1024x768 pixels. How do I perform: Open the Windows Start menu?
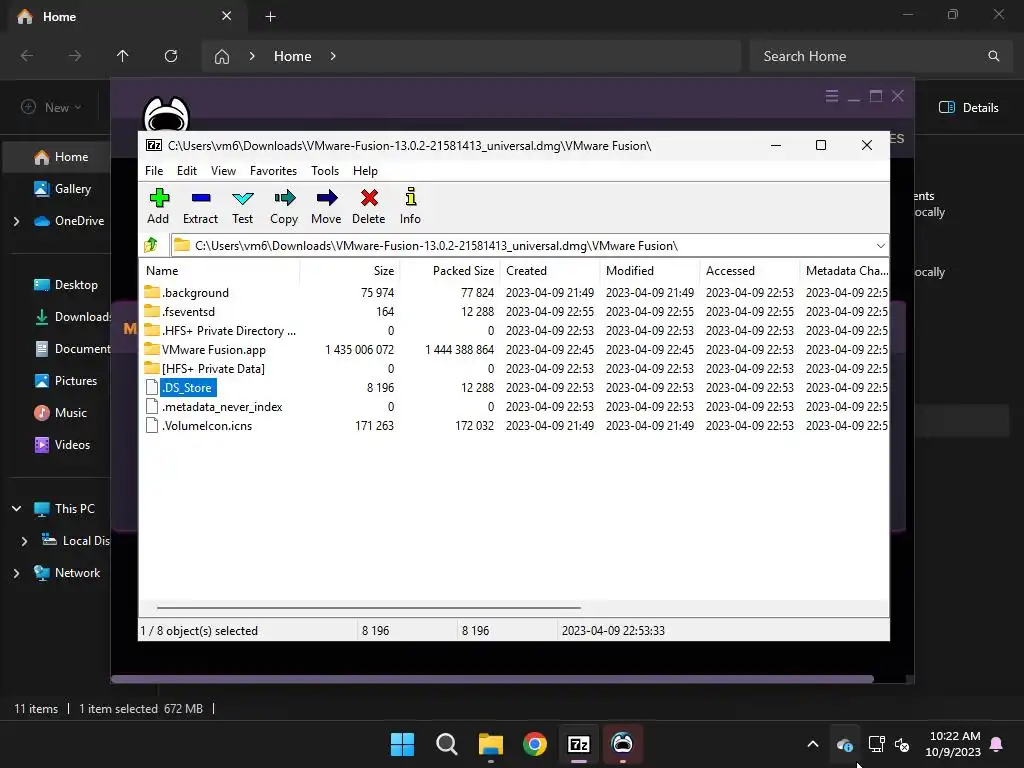point(402,744)
